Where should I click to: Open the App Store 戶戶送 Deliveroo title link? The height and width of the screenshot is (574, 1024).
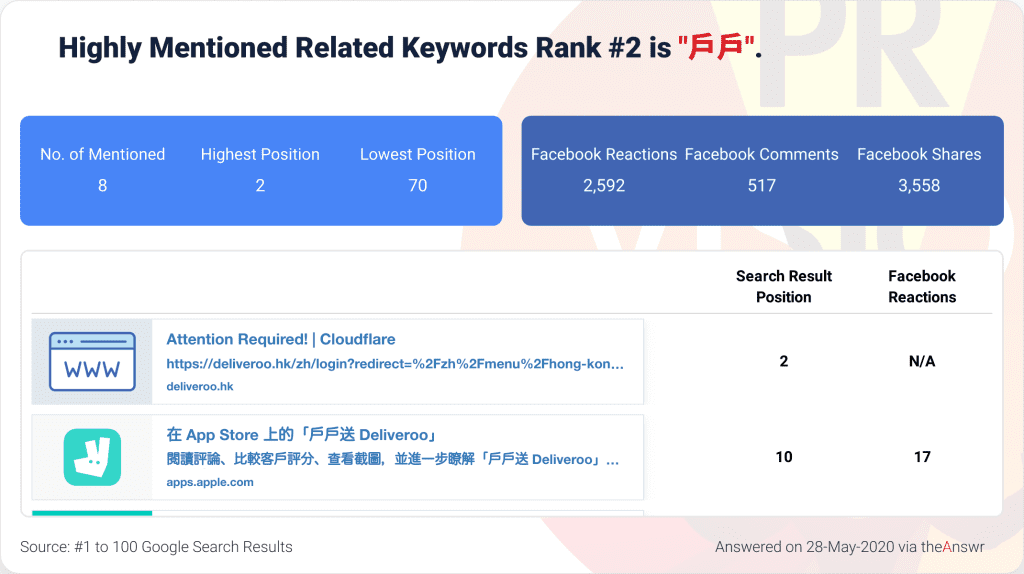(302, 435)
